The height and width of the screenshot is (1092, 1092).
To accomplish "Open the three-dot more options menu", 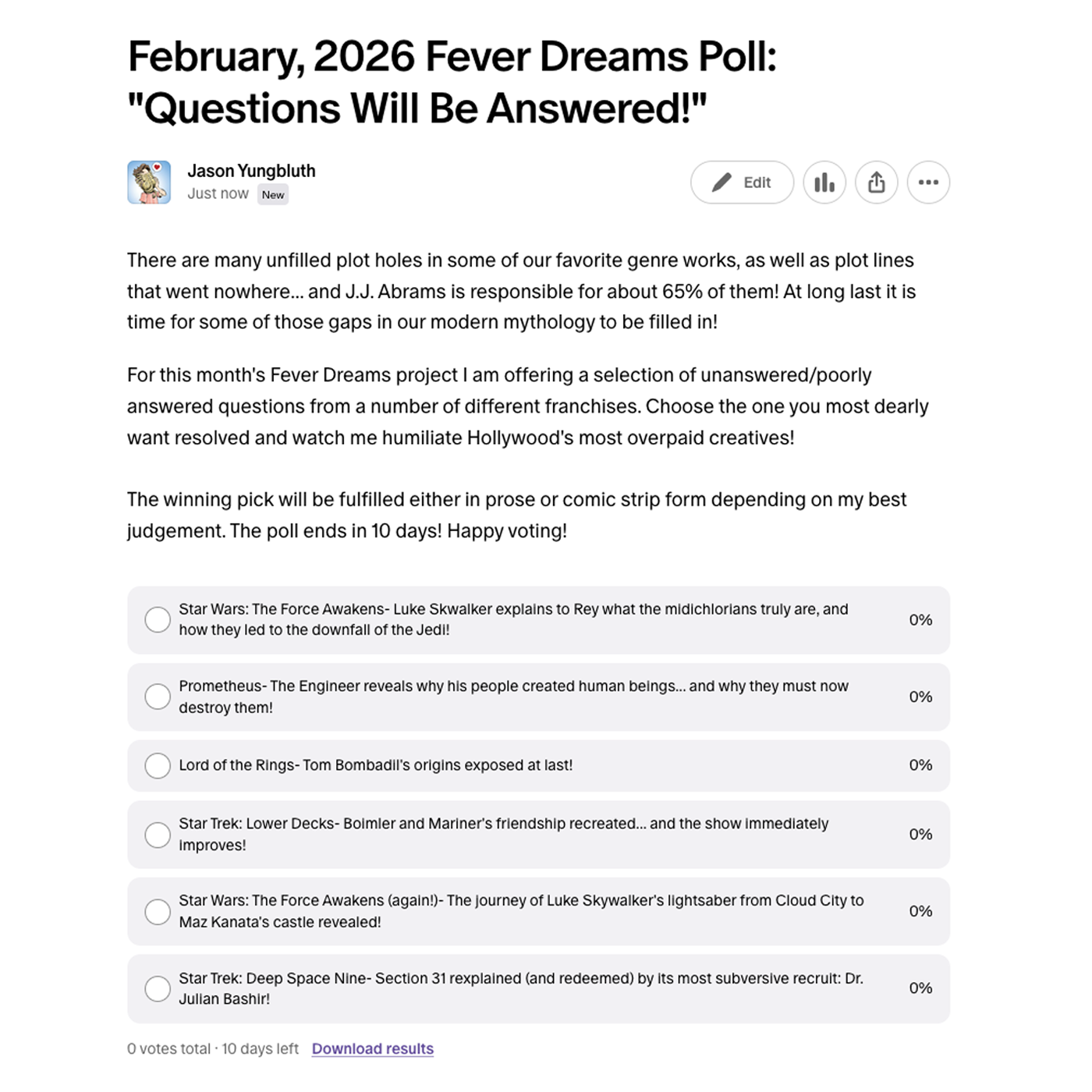I will (x=928, y=183).
